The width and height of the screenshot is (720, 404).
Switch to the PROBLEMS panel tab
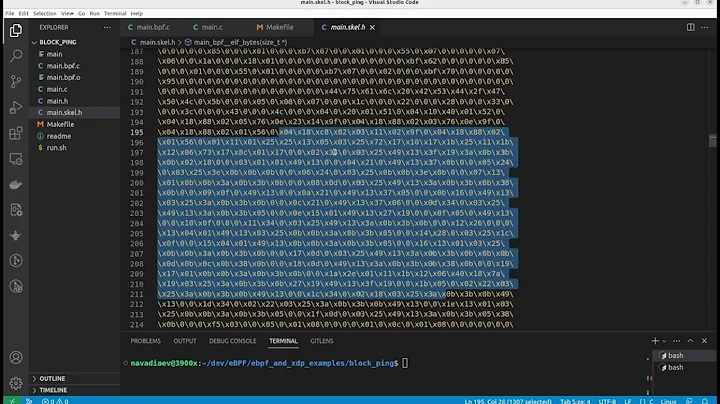pos(146,341)
